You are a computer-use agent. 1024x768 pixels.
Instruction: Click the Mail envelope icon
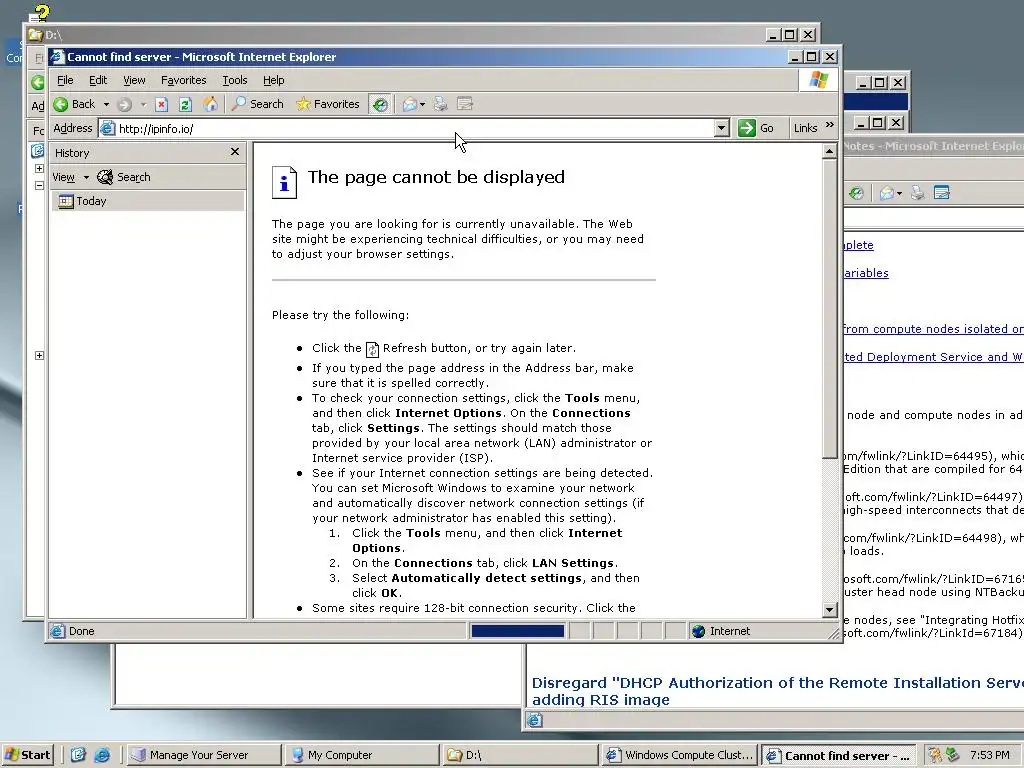click(409, 104)
